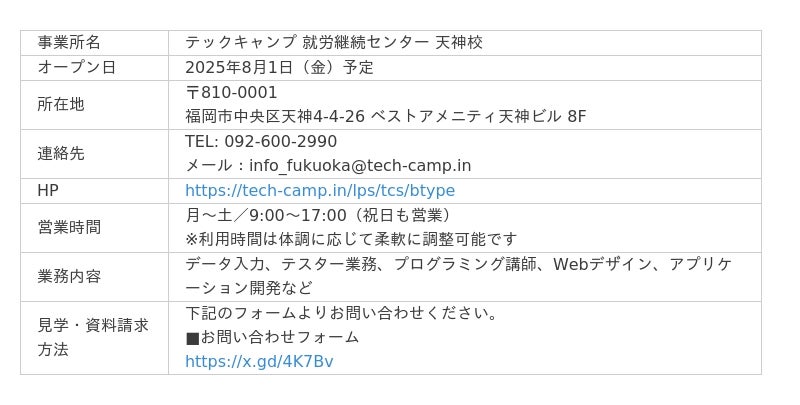Click the 〒810-0001 postal code
800x405 pixels.
coord(231,92)
